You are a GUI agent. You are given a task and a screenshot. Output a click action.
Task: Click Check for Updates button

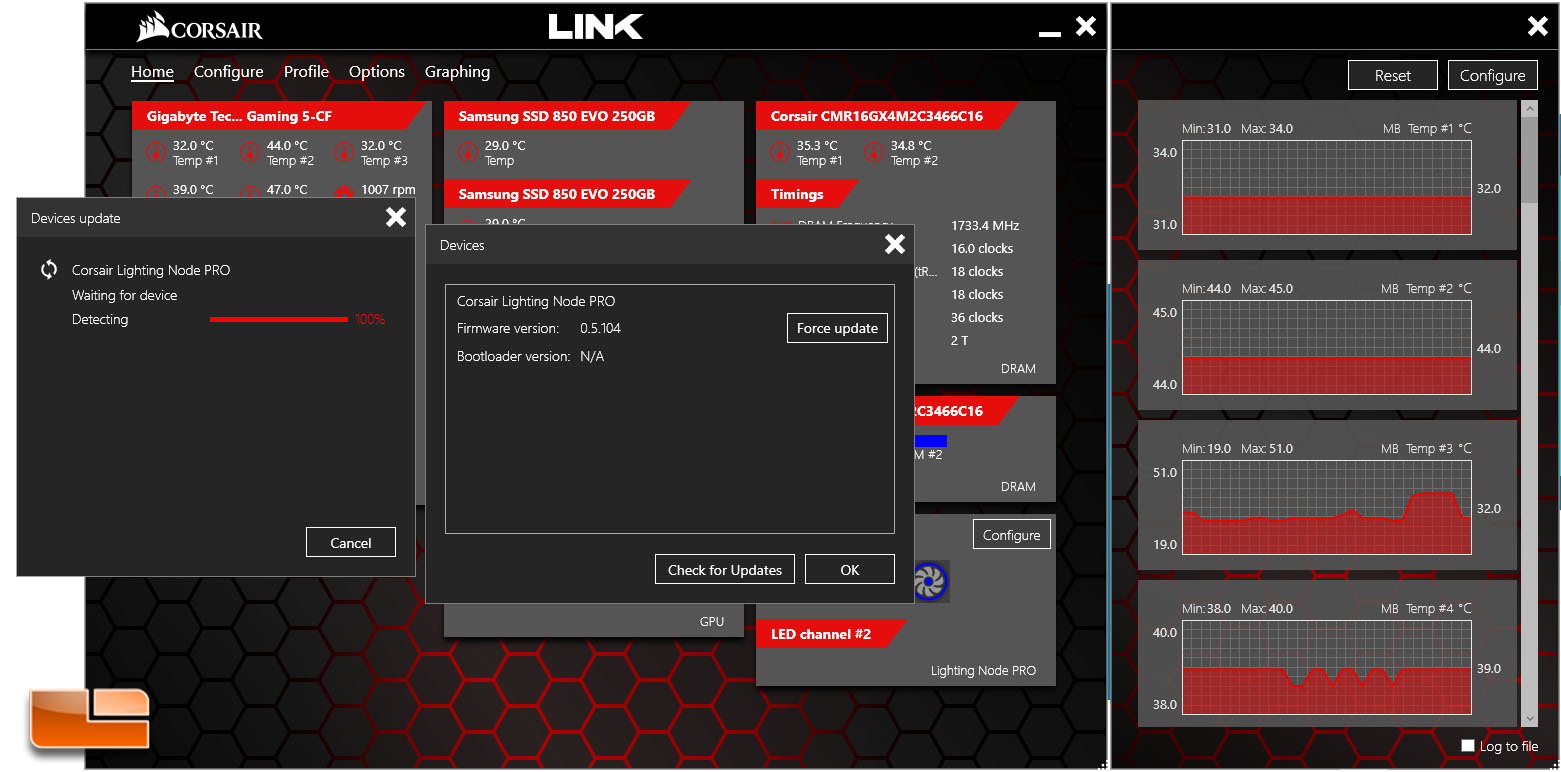(x=725, y=570)
